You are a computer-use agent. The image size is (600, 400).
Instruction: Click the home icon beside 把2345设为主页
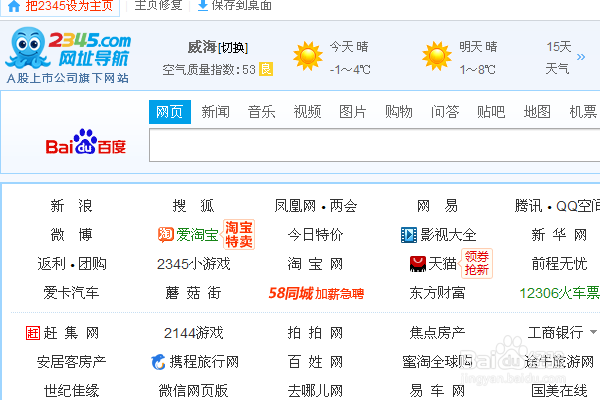point(14,6)
